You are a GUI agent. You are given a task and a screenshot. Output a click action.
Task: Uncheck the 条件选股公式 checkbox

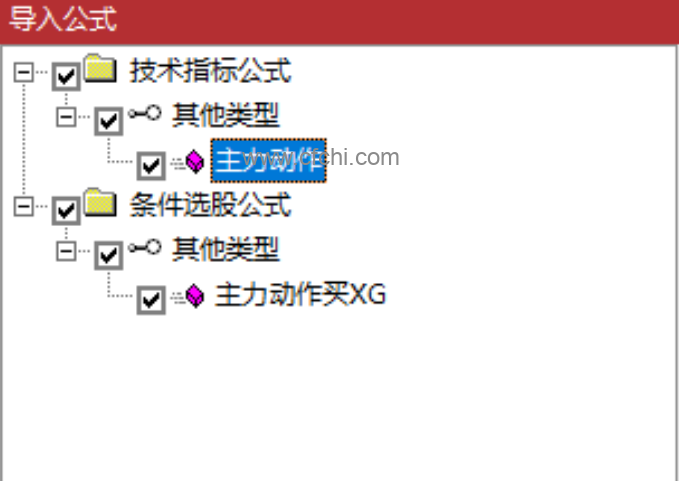[x=66, y=211]
